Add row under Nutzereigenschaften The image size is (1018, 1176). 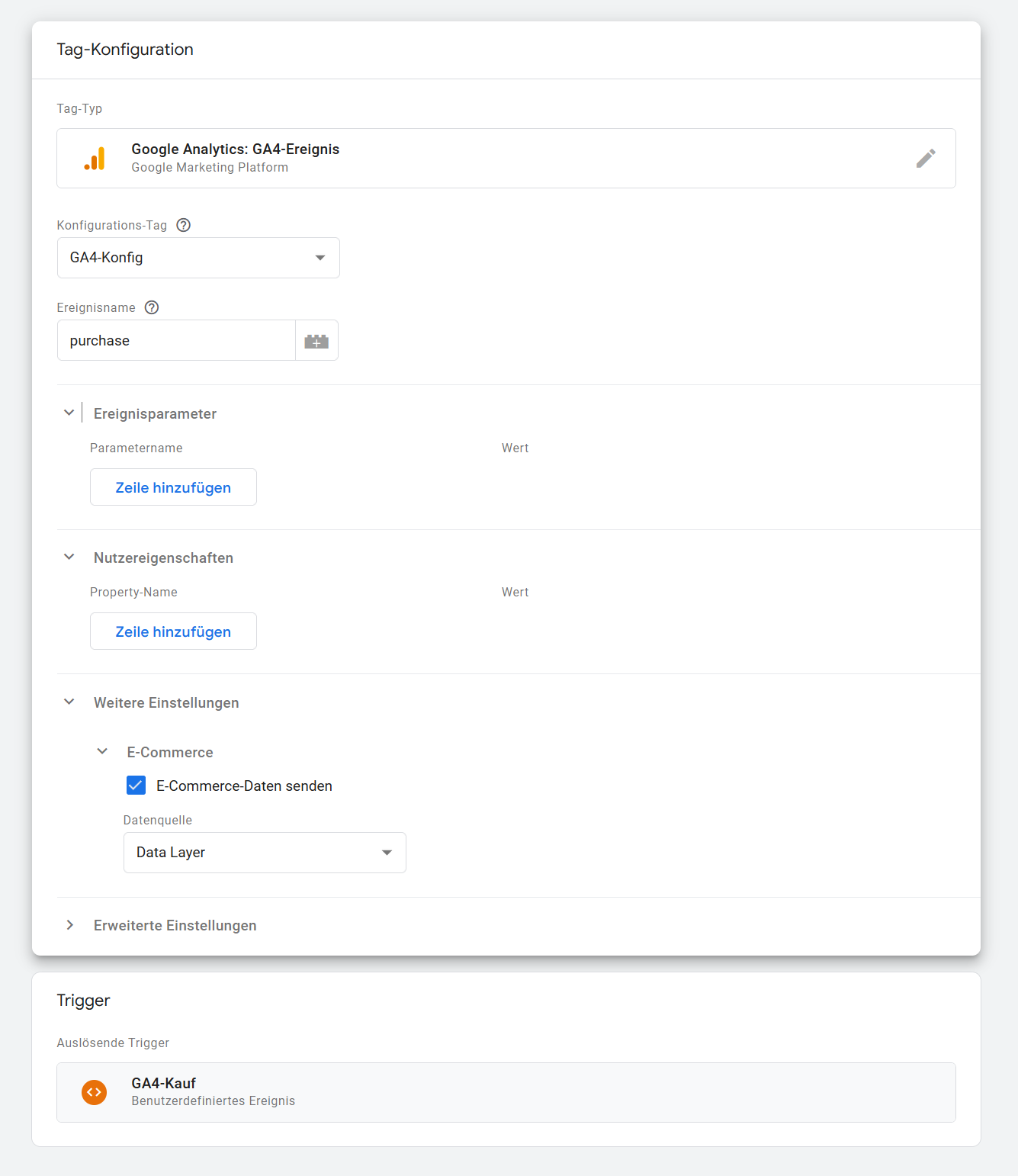pyautogui.click(x=173, y=631)
